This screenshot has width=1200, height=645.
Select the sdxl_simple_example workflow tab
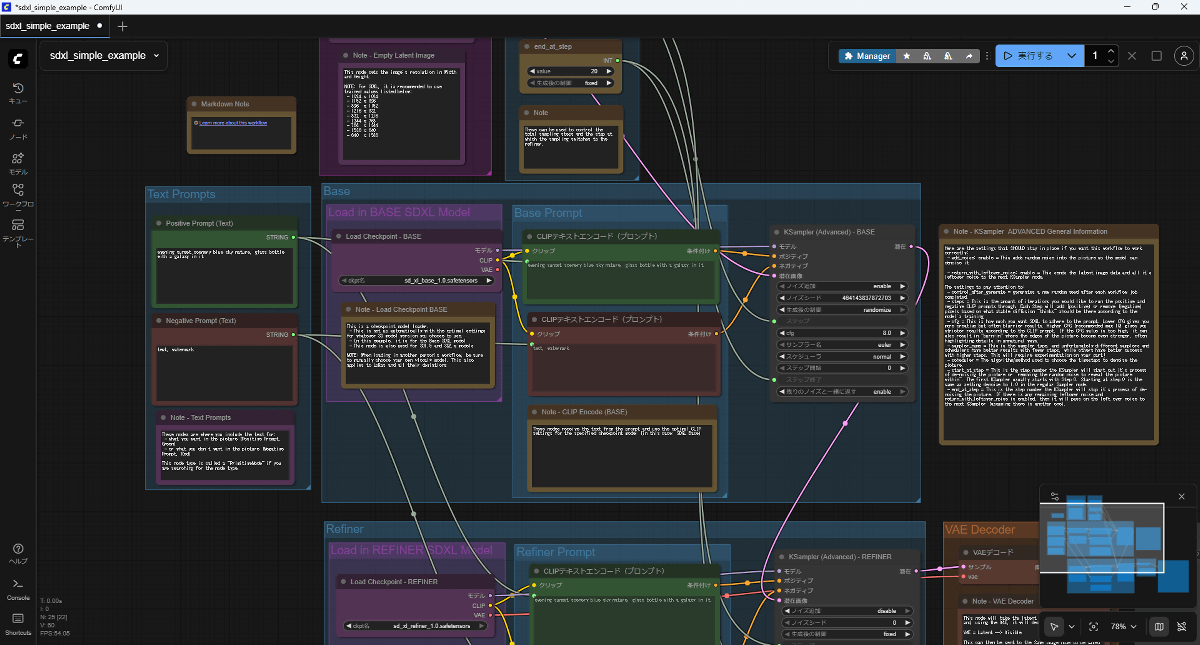47,26
